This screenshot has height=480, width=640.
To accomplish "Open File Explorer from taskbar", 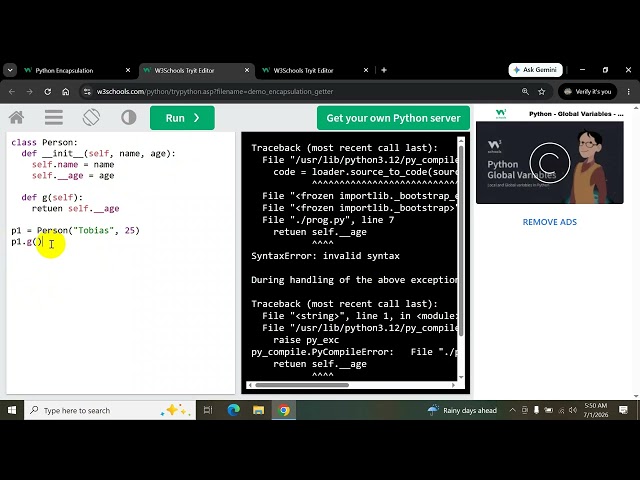I will tap(258, 410).
